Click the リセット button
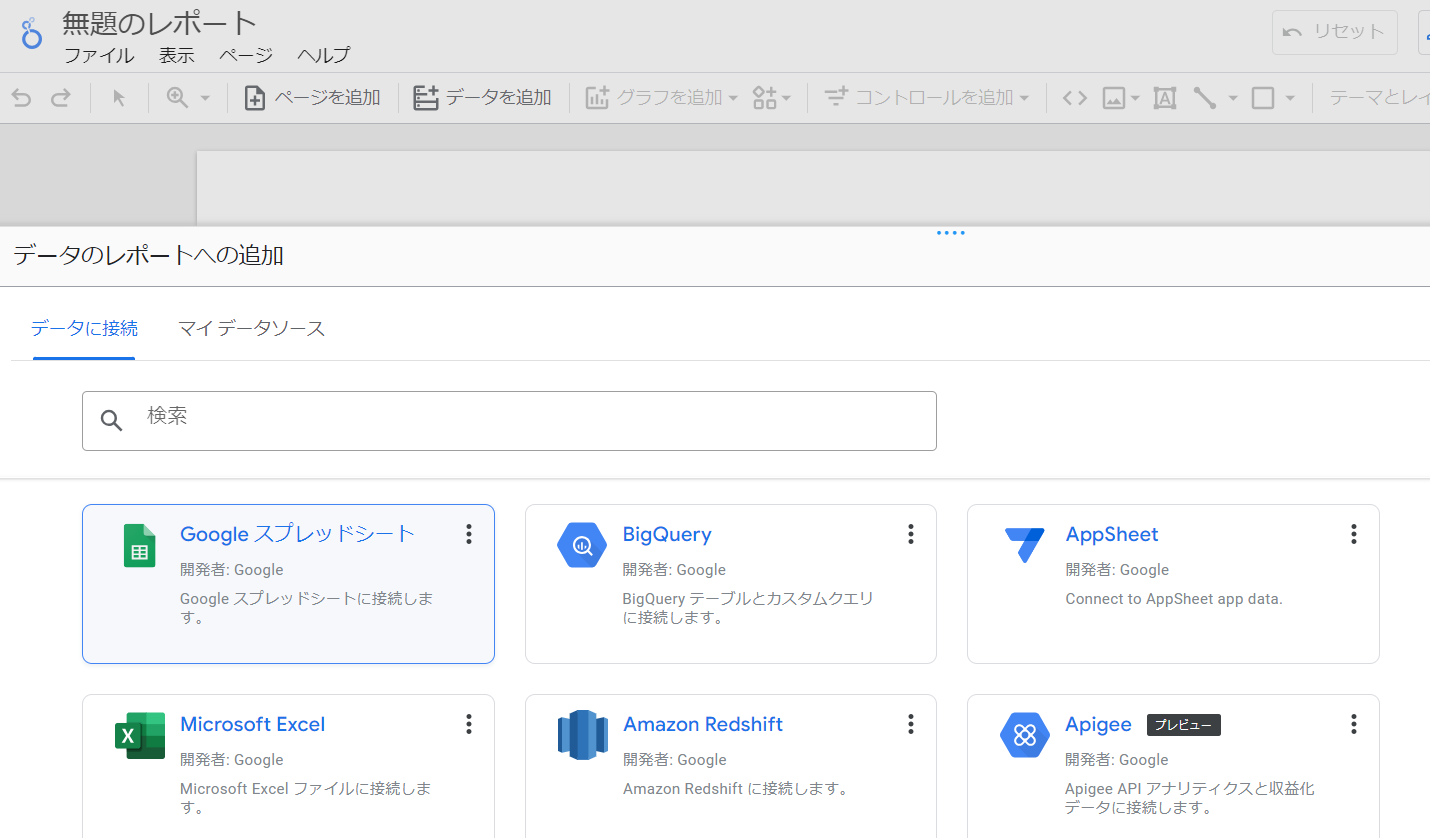Viewport: 1430px width, 838px height. (x=1334, y=32)
